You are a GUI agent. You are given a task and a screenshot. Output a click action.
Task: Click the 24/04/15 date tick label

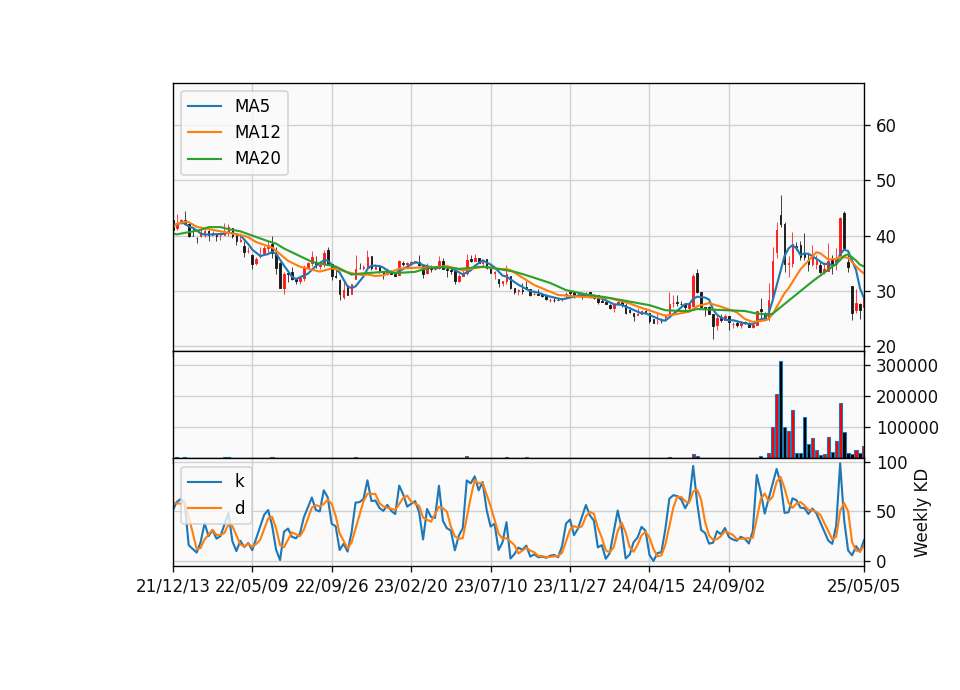tap(649, 586)
